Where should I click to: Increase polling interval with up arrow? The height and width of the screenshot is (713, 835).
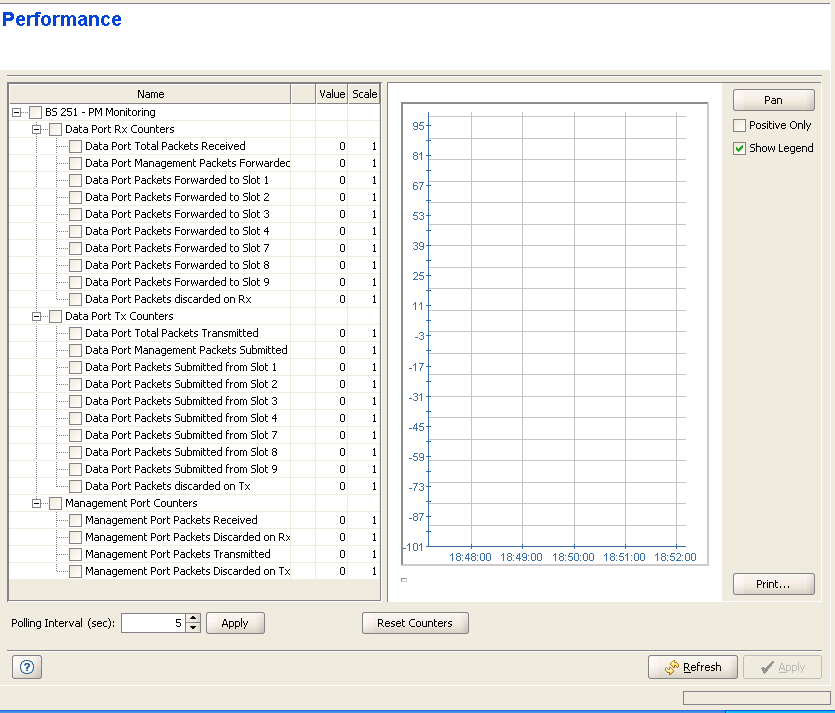click(193, 618)
